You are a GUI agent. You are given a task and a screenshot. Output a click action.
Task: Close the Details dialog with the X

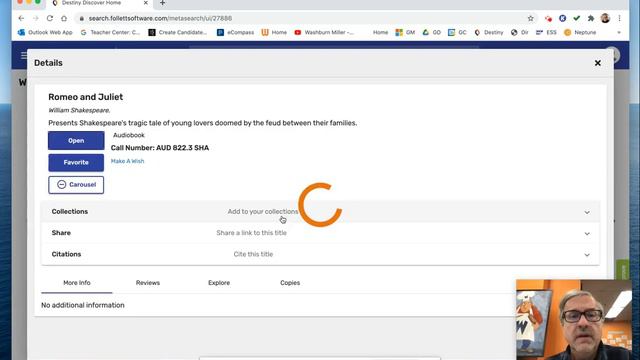pos(598,63)
